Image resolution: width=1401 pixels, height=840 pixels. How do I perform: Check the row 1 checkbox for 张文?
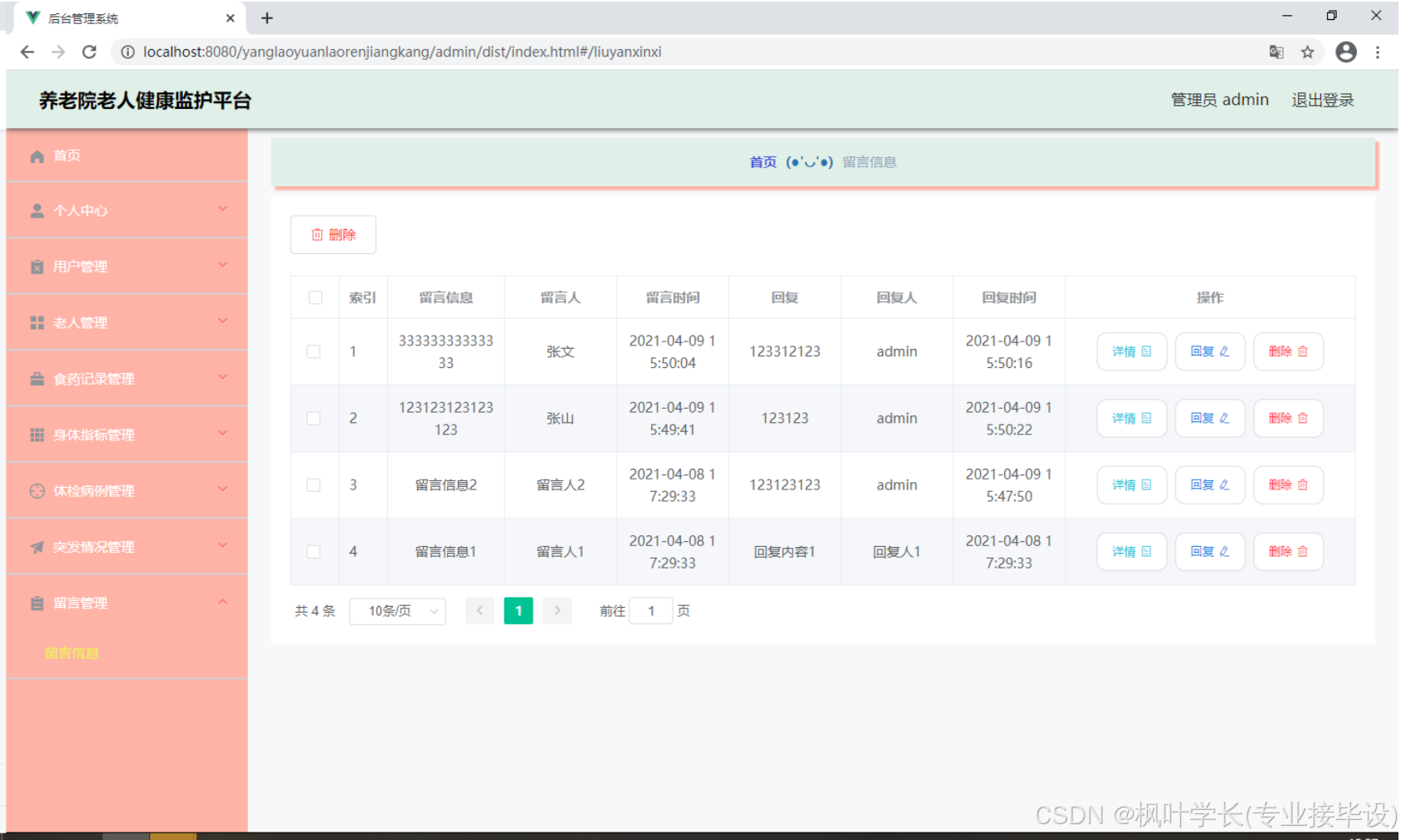coord(314,351)
